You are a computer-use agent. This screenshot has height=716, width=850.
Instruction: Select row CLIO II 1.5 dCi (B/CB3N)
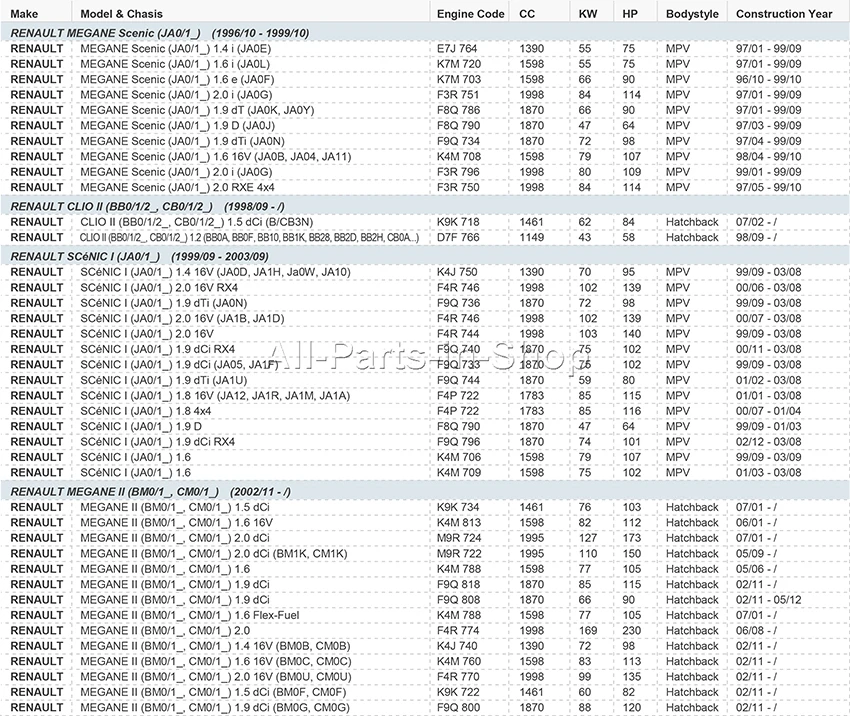pos(425,222)
